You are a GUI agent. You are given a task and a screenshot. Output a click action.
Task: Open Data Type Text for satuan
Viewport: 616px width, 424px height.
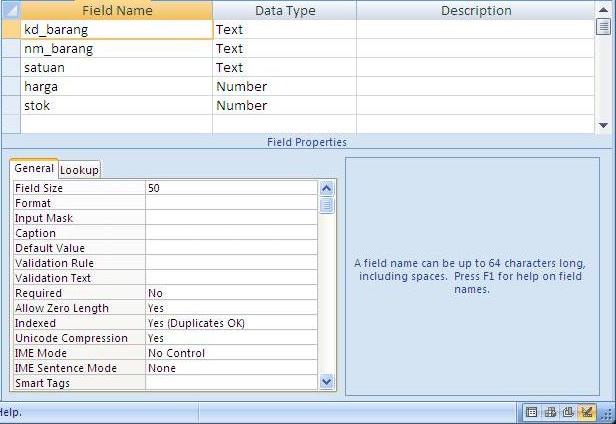click(285, 68)
